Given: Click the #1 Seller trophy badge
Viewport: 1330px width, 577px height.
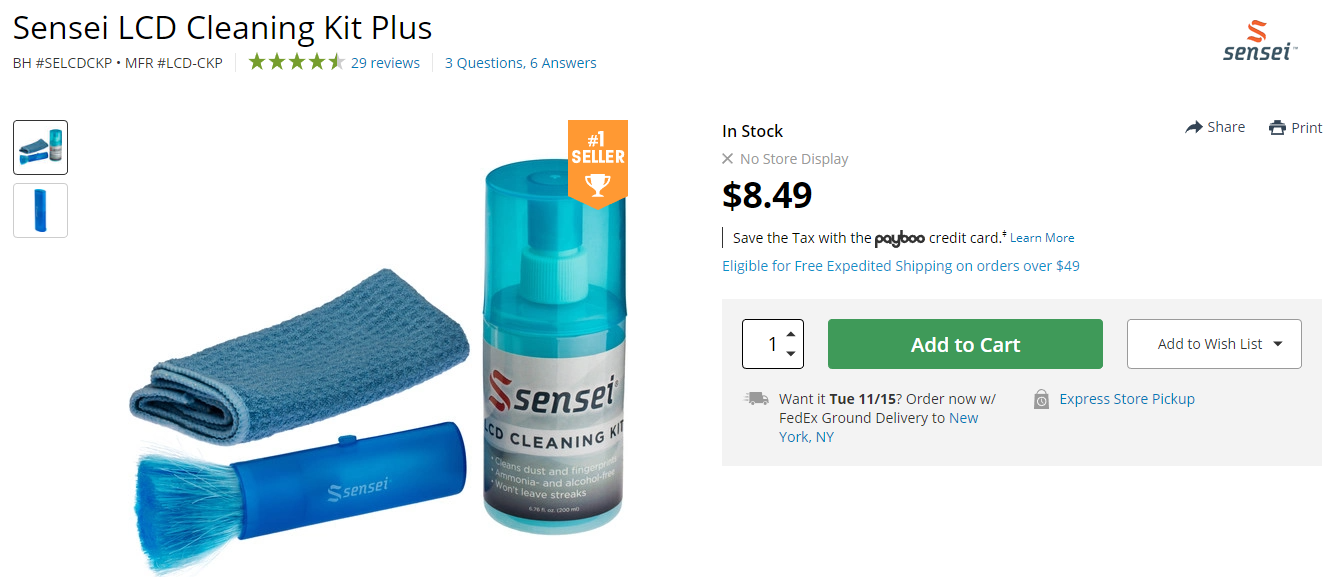Looking at the screenshot, I should pos(598,161).
